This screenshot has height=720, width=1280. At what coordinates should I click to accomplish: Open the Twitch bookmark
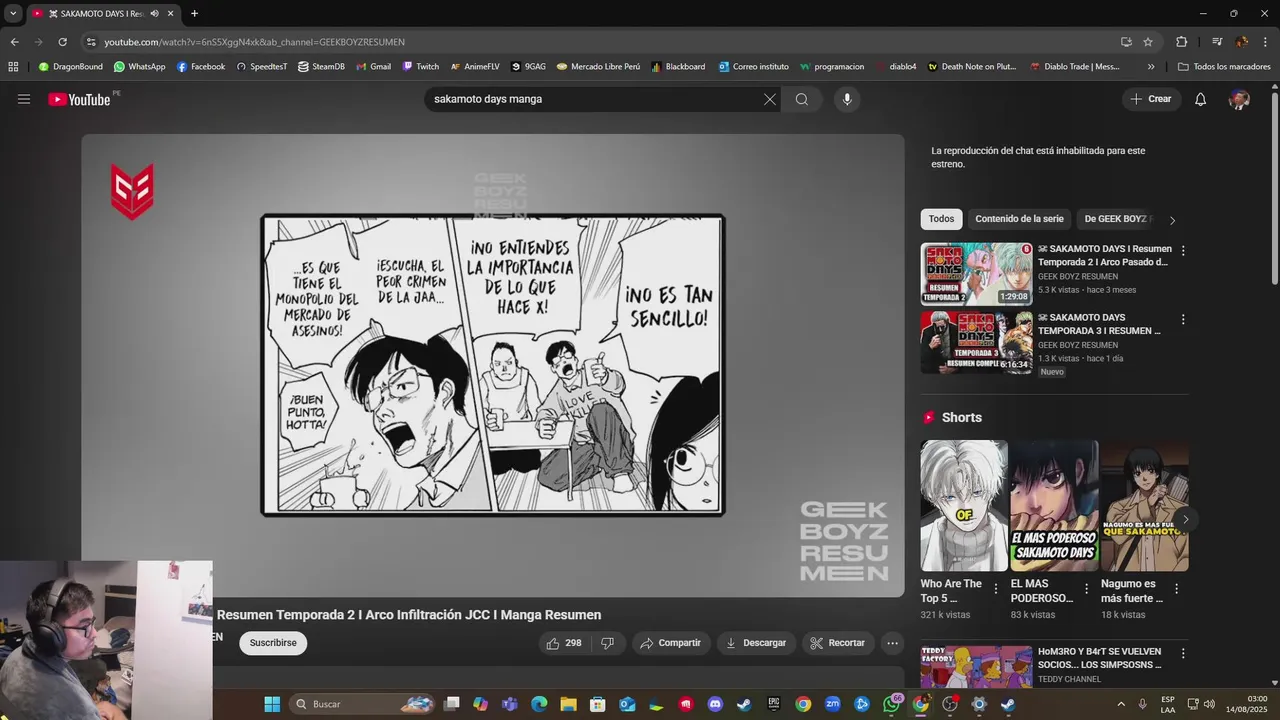coord(421,67)
